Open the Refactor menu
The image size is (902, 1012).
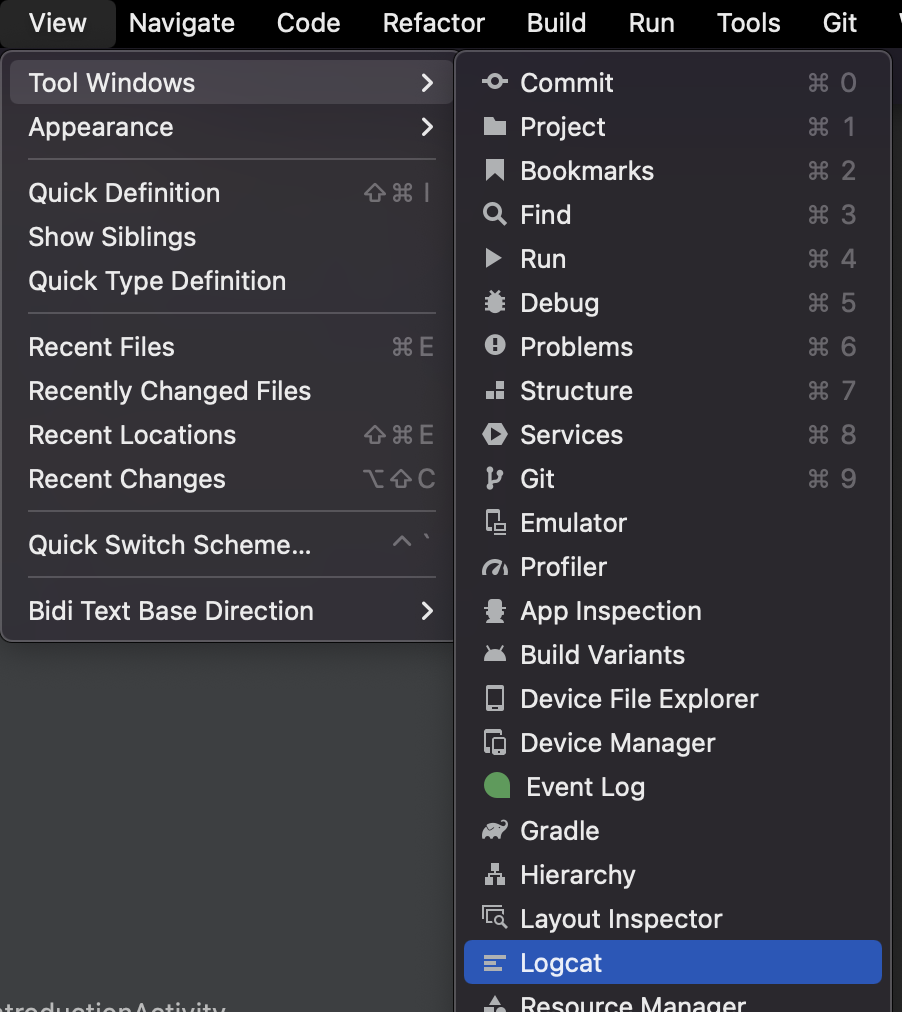[434, 22]
